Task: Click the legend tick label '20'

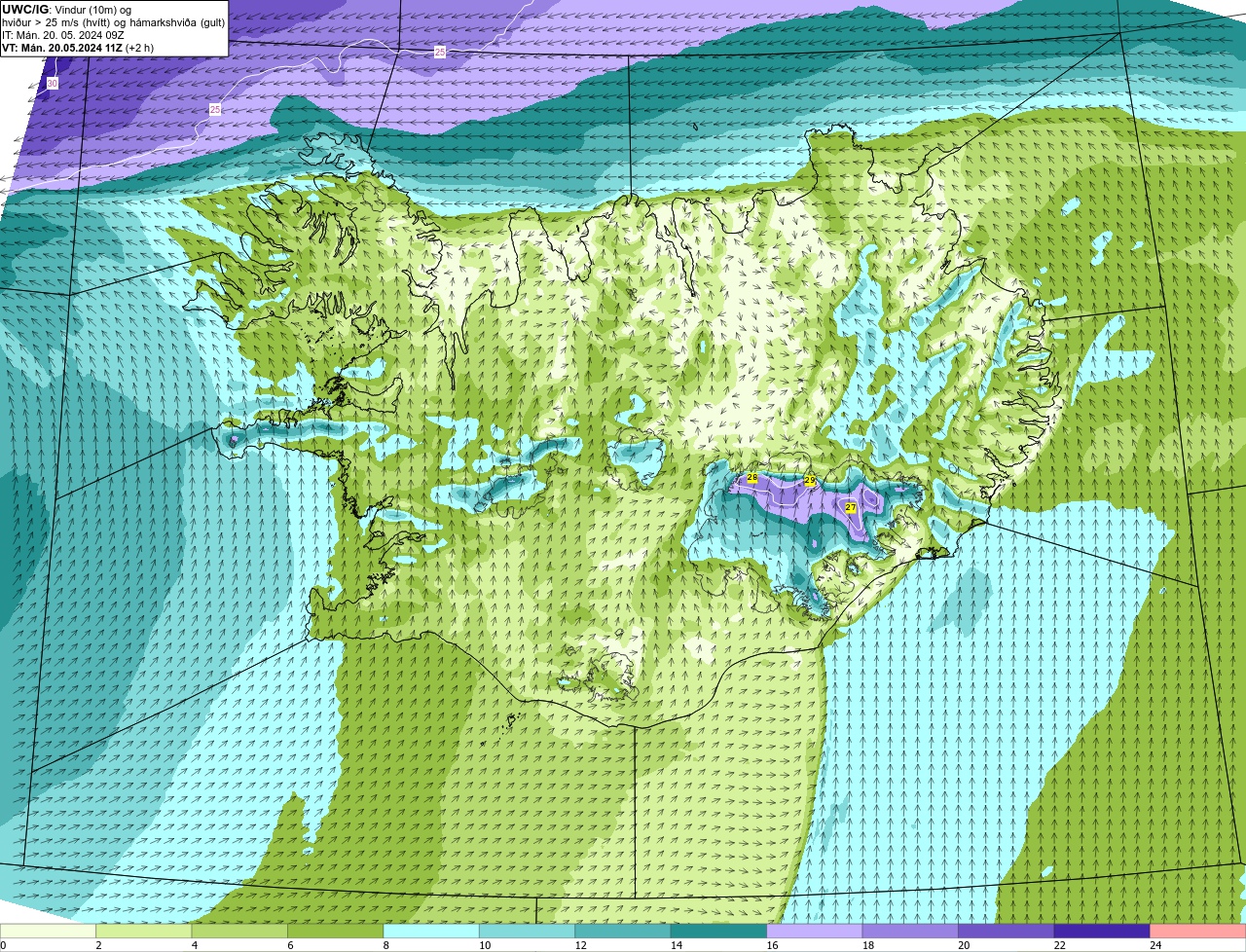Action: [x=964, y=945]
